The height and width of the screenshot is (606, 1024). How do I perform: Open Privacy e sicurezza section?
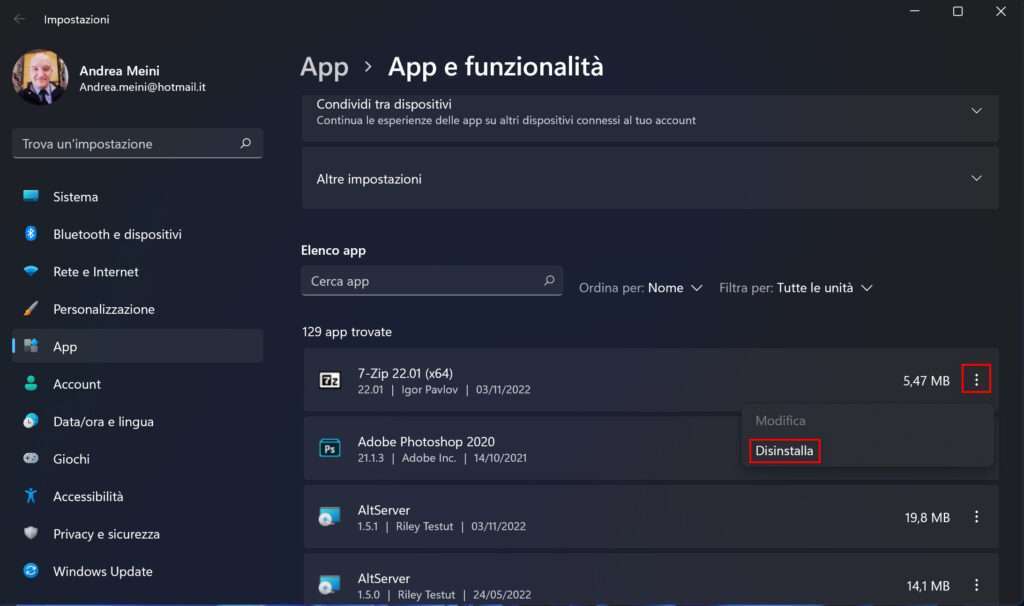138,534
